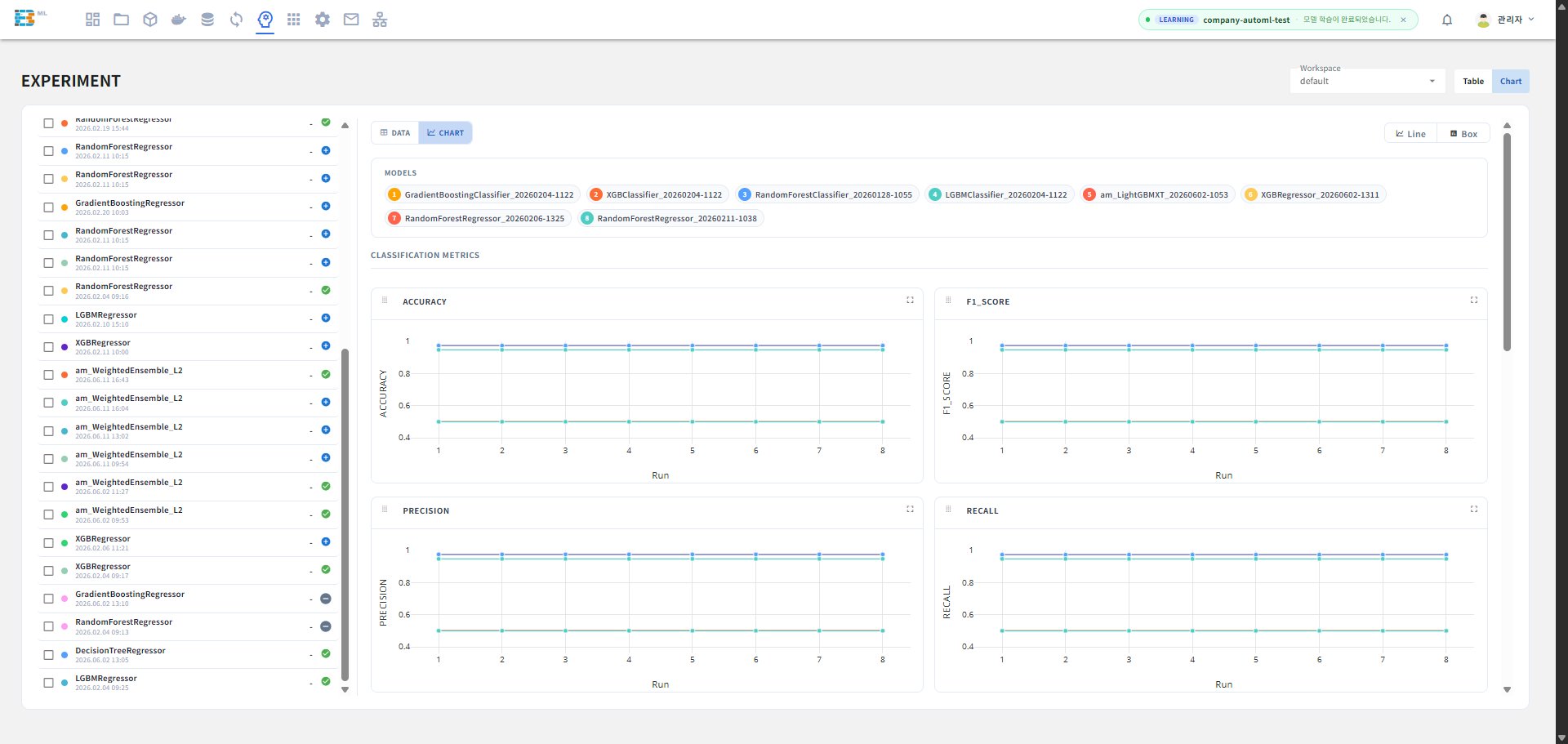Open the notifications bell

(x=1447, y=20)
